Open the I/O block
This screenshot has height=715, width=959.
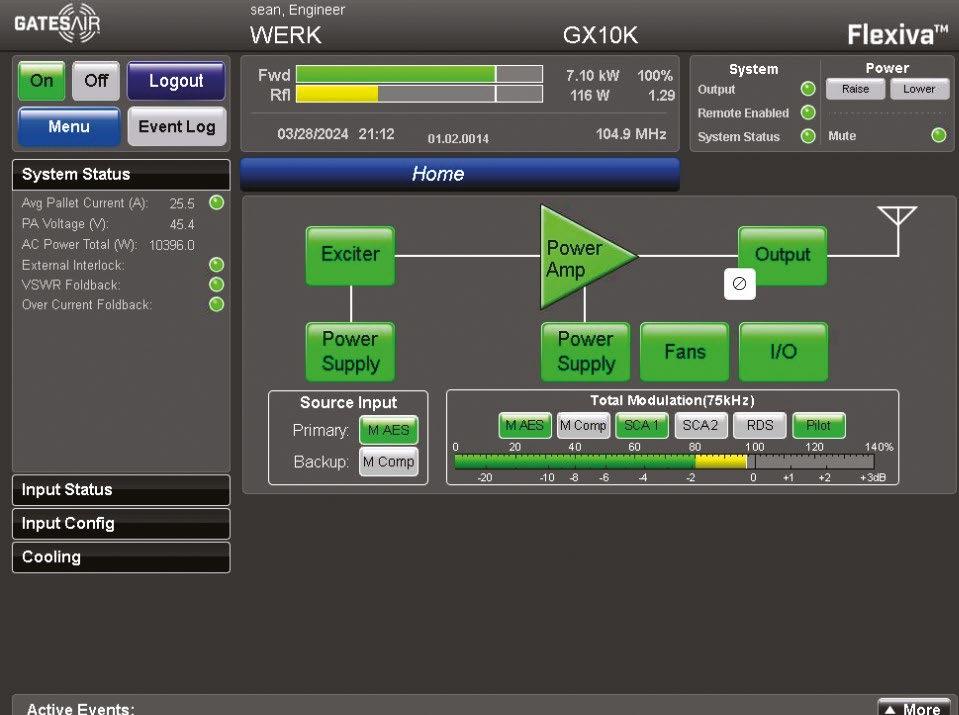pyautogui.click(x=783, y=352)
